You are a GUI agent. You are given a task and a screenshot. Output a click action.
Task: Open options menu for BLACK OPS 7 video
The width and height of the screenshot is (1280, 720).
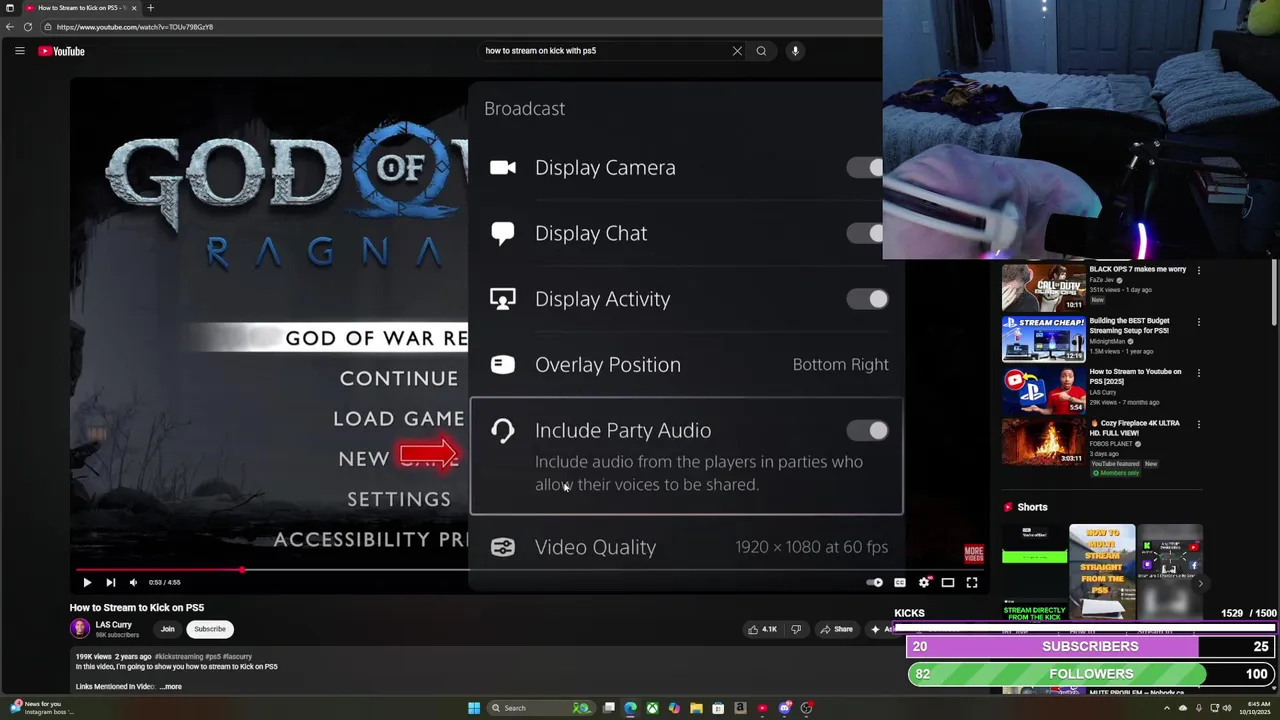pyautogui.click(x=1199, y=270)
